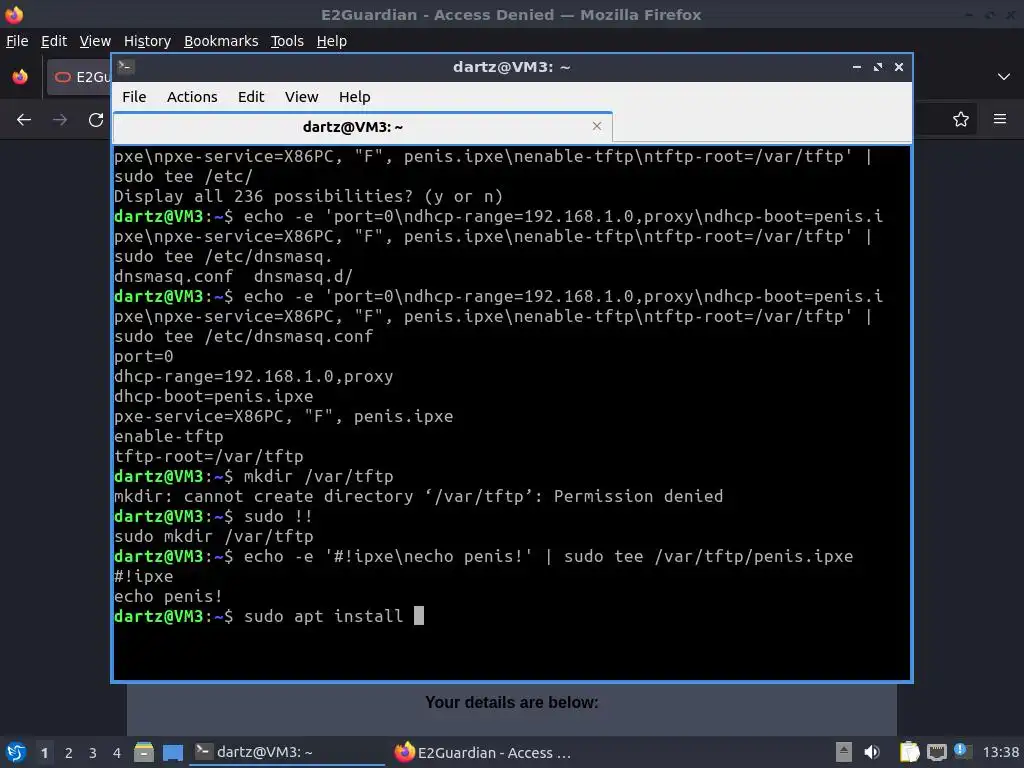
Task: Click the taskbar clock showing 13:38
Action: pos(1000,752)
